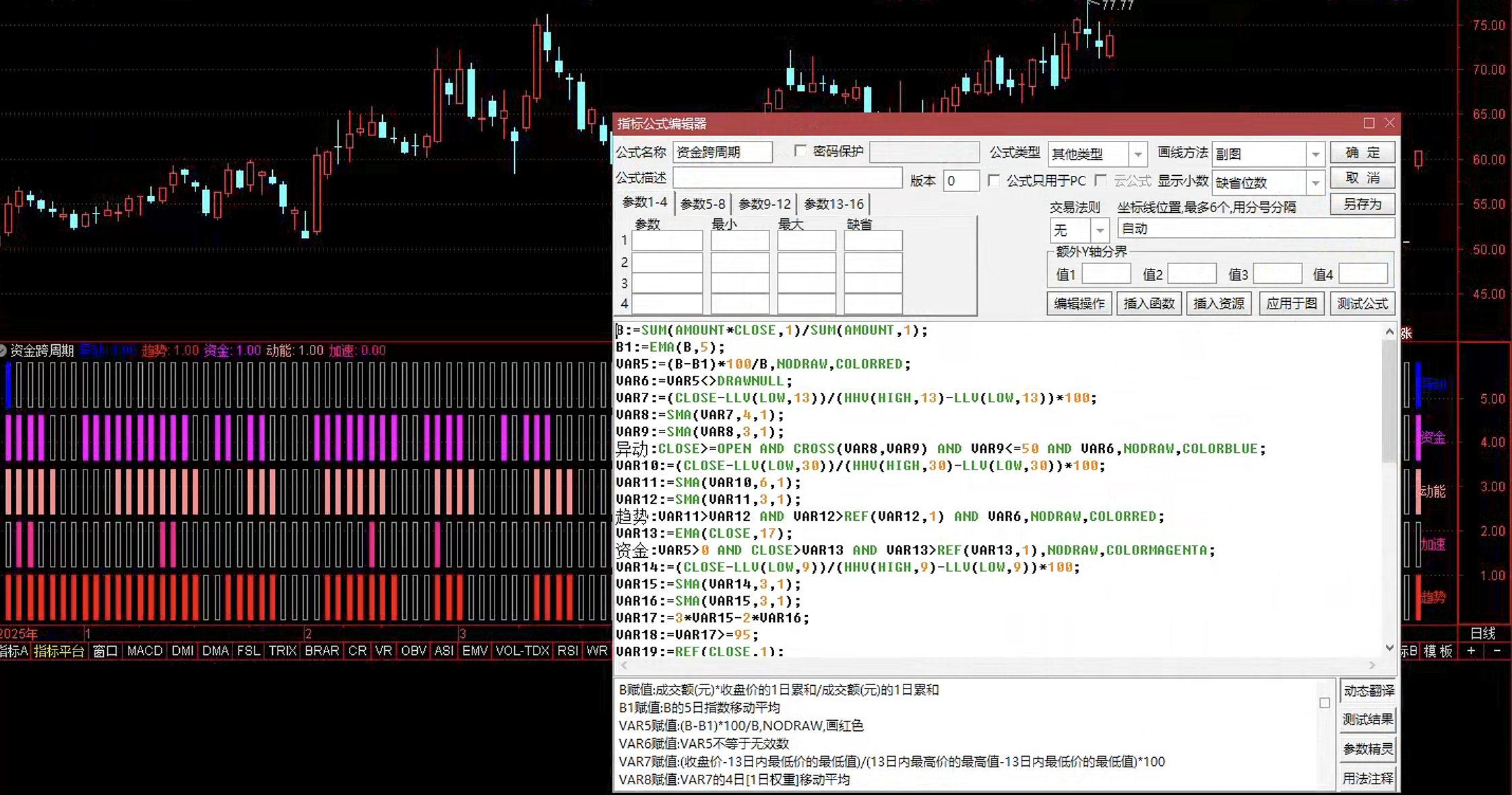Image resolution: width=1512 pixels, height=795 pixels.
Task: Click parameter row 1 name field
Action: pyautogui.click(x=667, y=241)
